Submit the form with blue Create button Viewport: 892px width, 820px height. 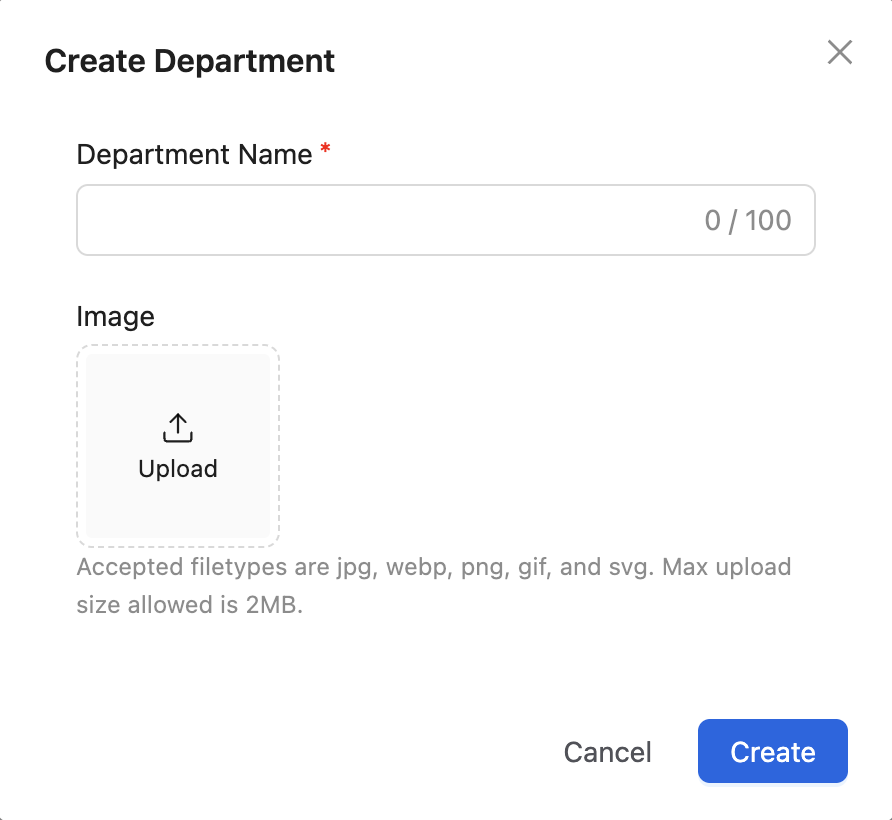(x=773, y=751)
